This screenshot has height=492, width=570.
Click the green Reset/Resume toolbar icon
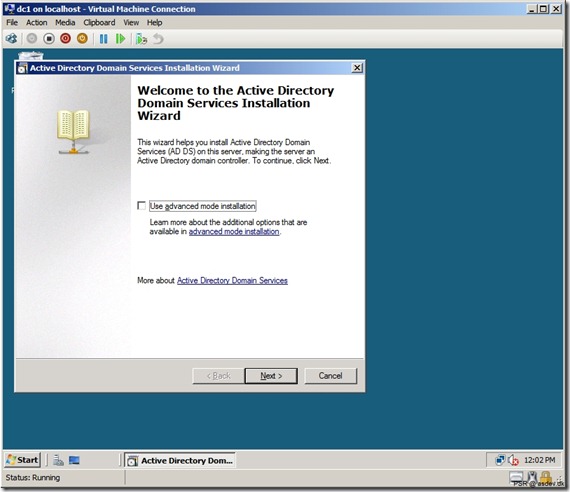pos(120,39)
